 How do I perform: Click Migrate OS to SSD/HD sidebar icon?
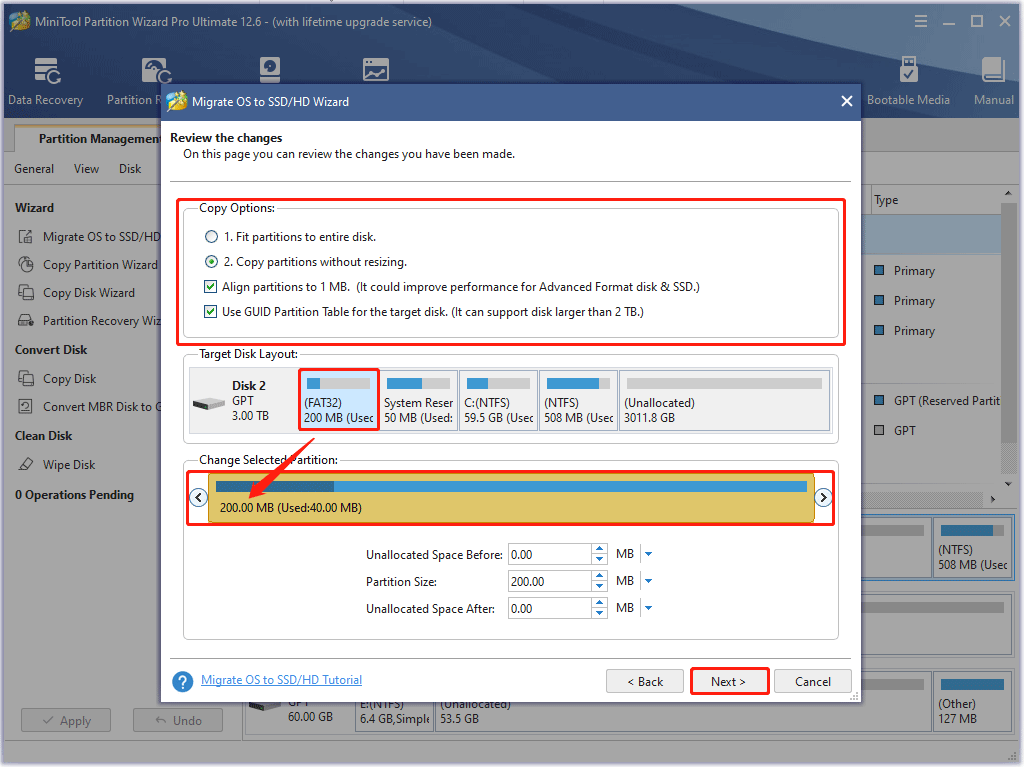click(26, 237)
